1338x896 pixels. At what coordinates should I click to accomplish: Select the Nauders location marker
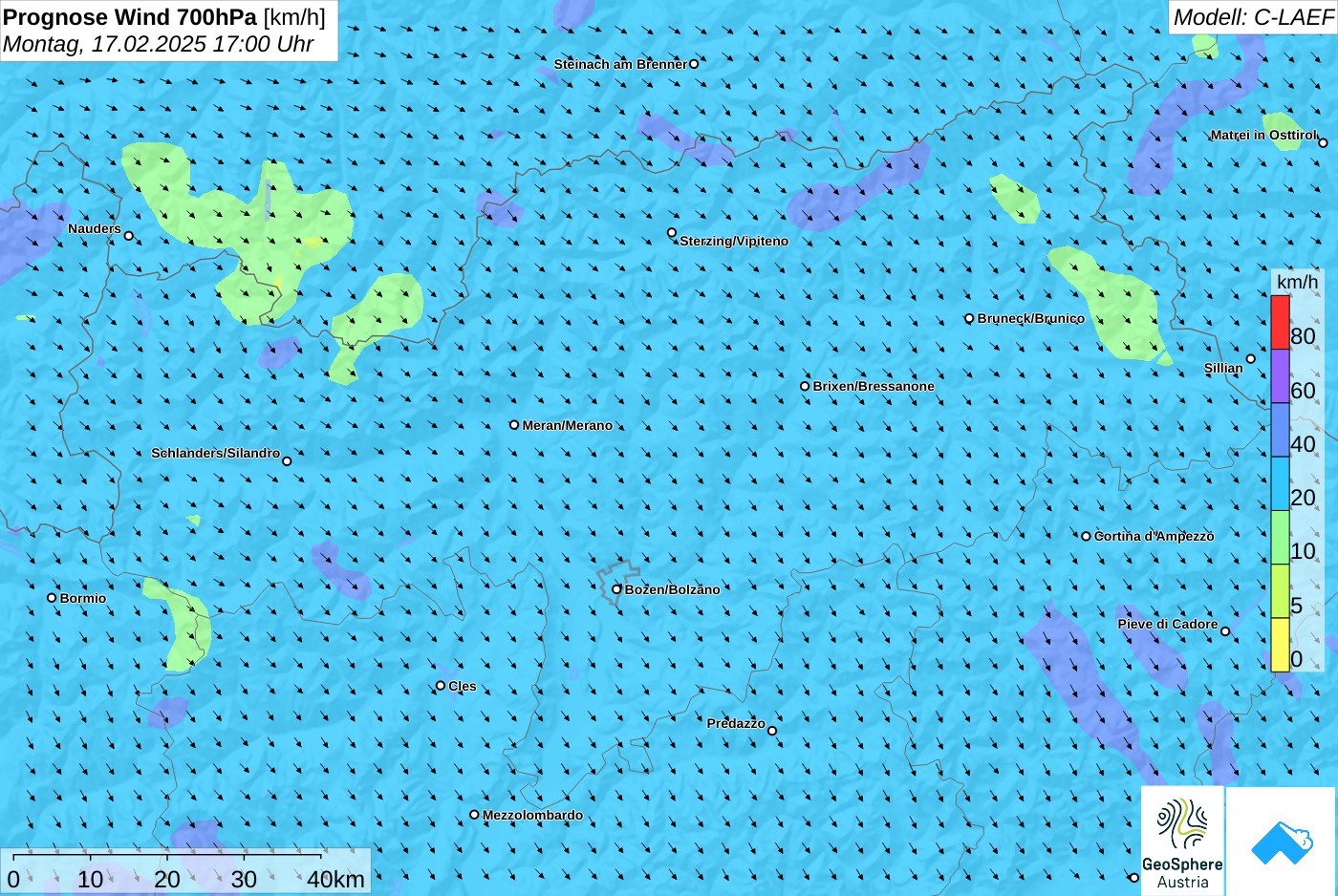point(129,236)
